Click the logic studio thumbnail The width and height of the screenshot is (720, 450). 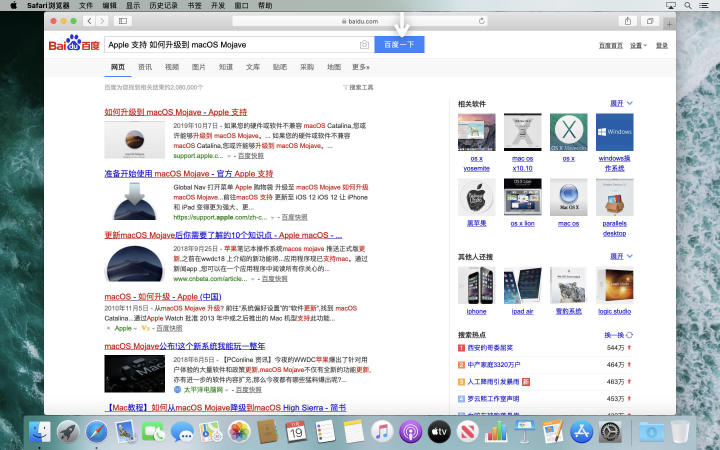click(614, 285)
